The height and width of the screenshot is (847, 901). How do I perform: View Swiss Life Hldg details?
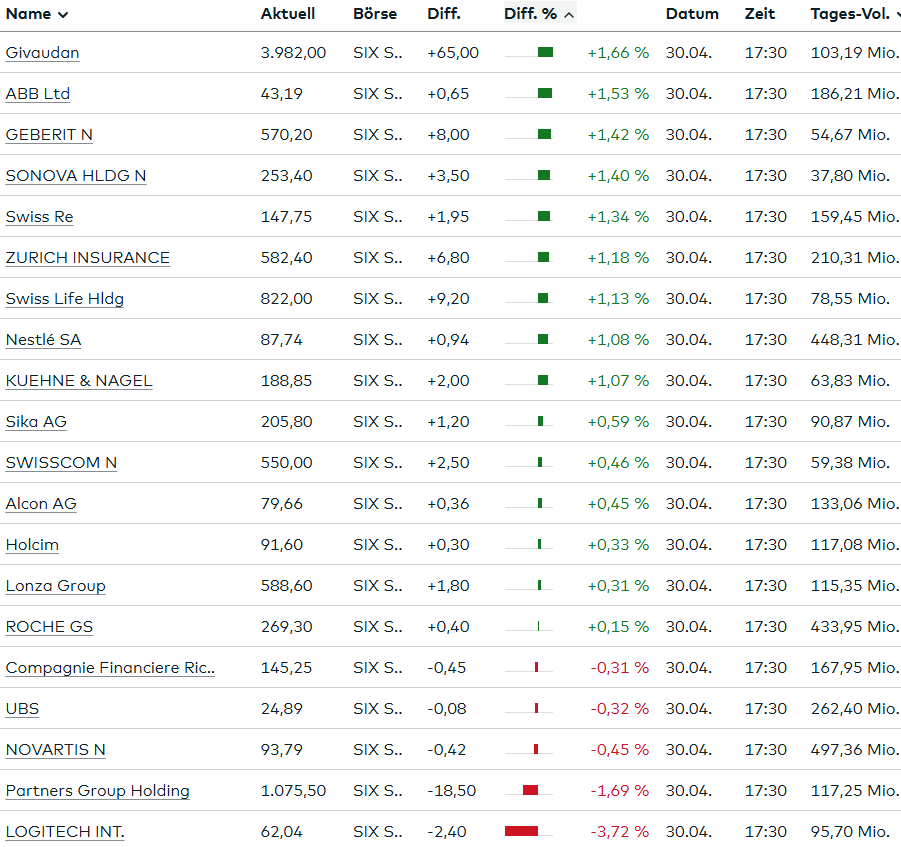pyautogui.click(x=65, y=299)
